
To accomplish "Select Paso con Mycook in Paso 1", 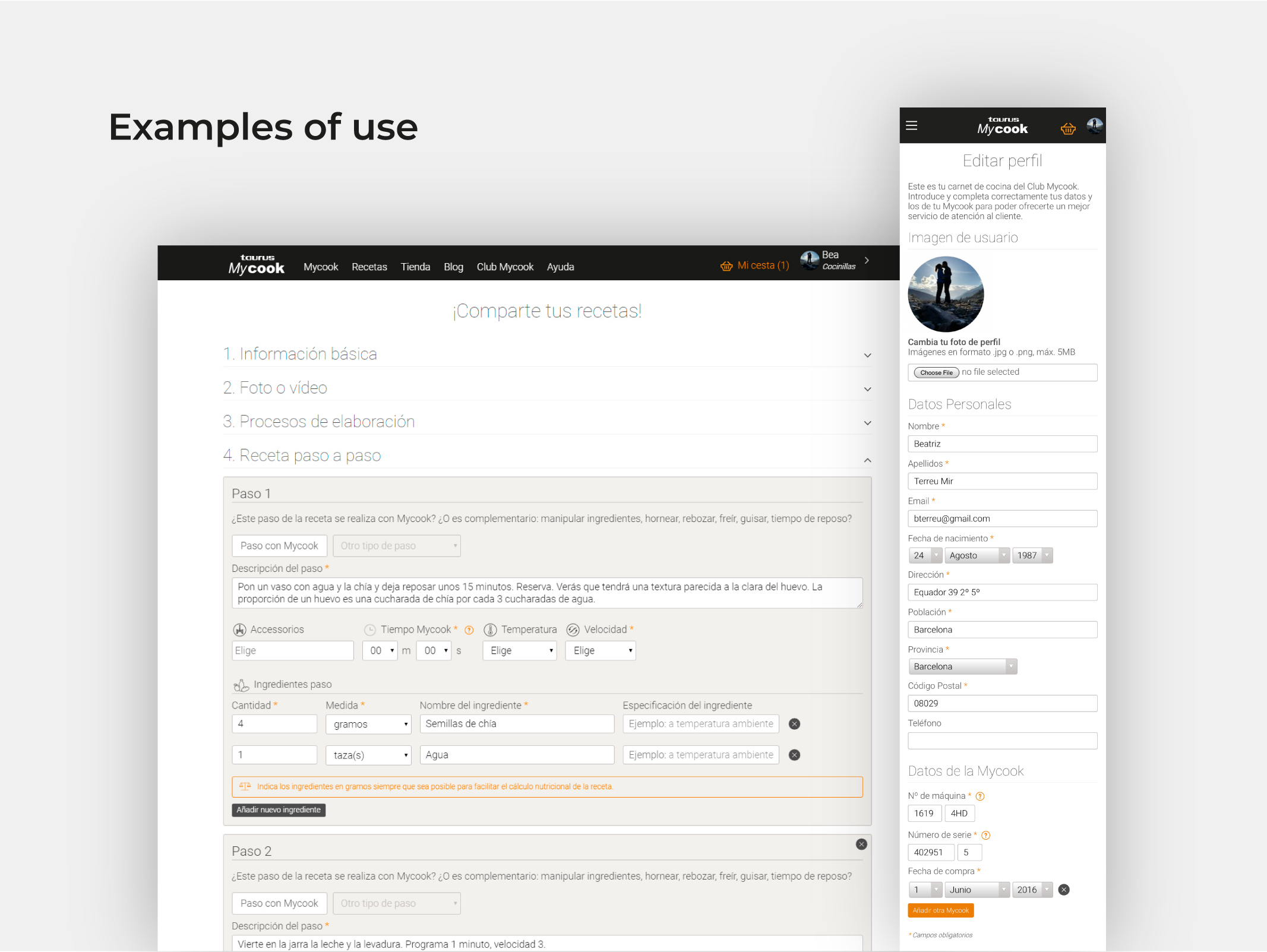I will tap(279, 545).
